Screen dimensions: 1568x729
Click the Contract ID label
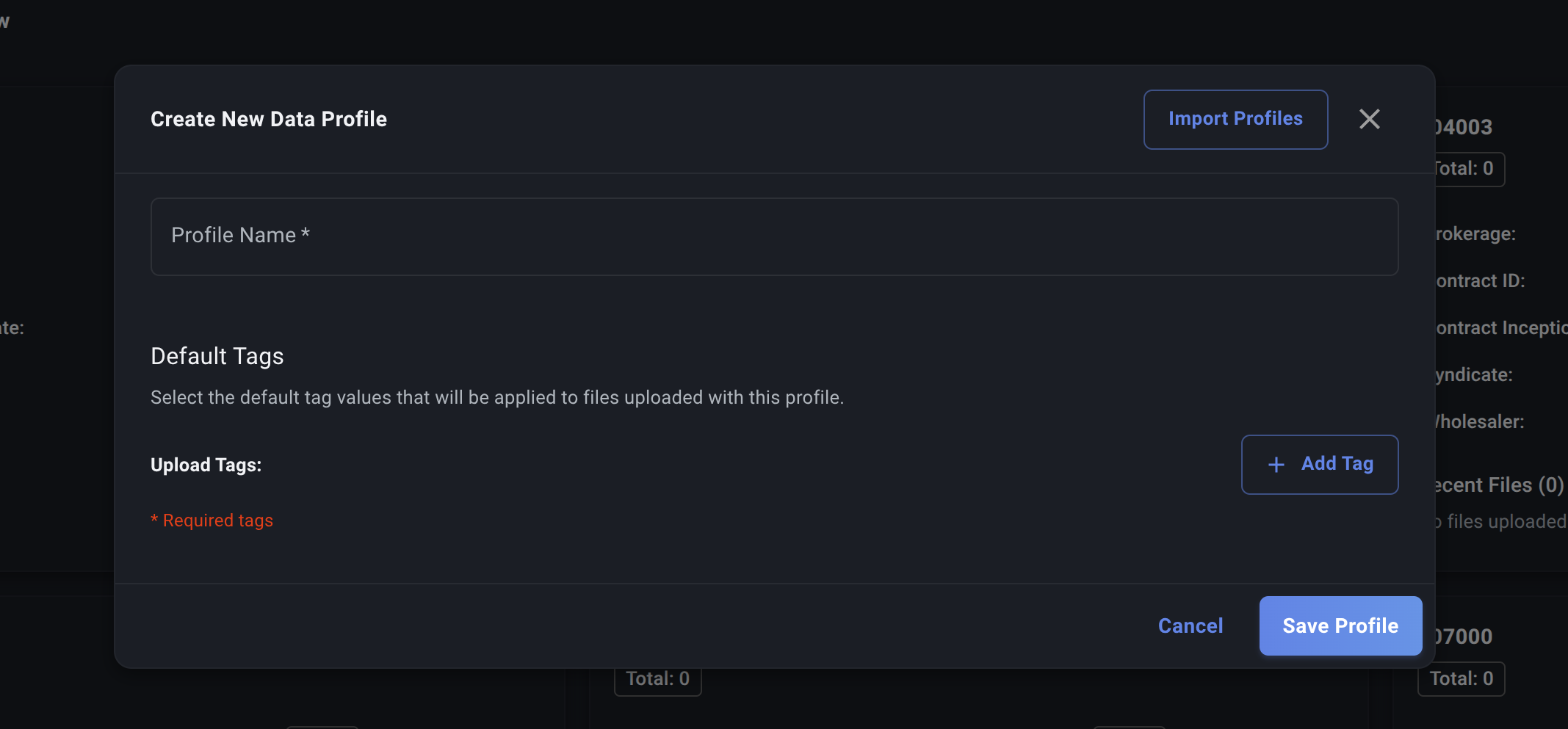pos(1481,280)
